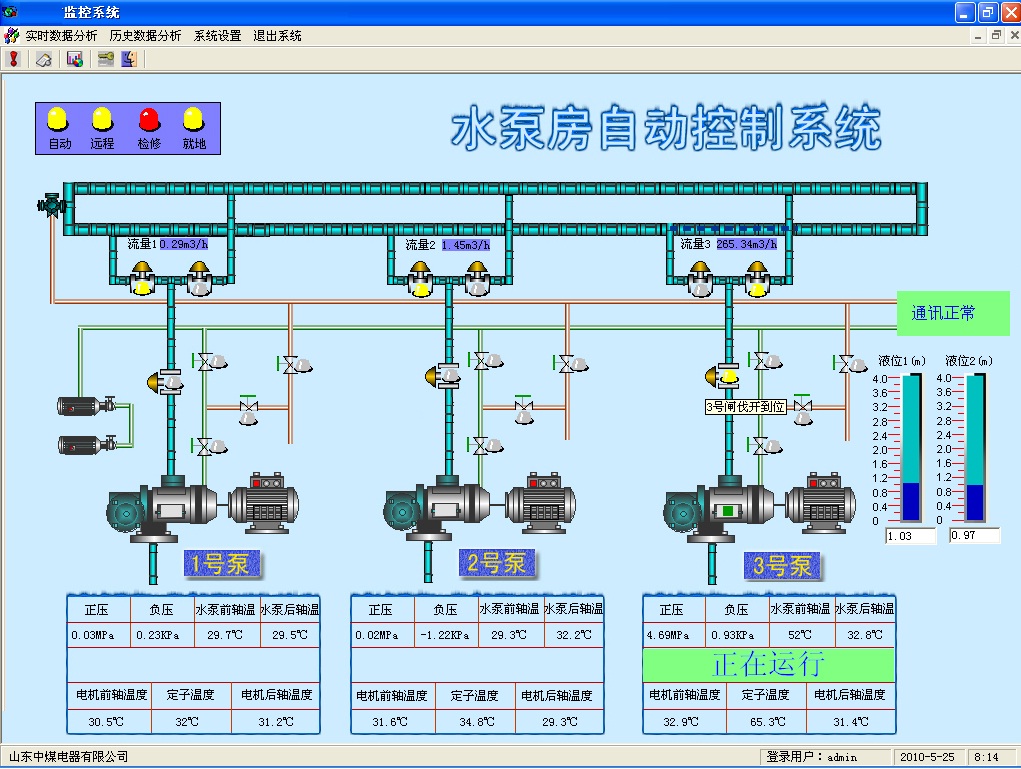Toggle the 自动 (auto) mode indicator lamp
The image size is (1021, 769).
click(59, 120)
